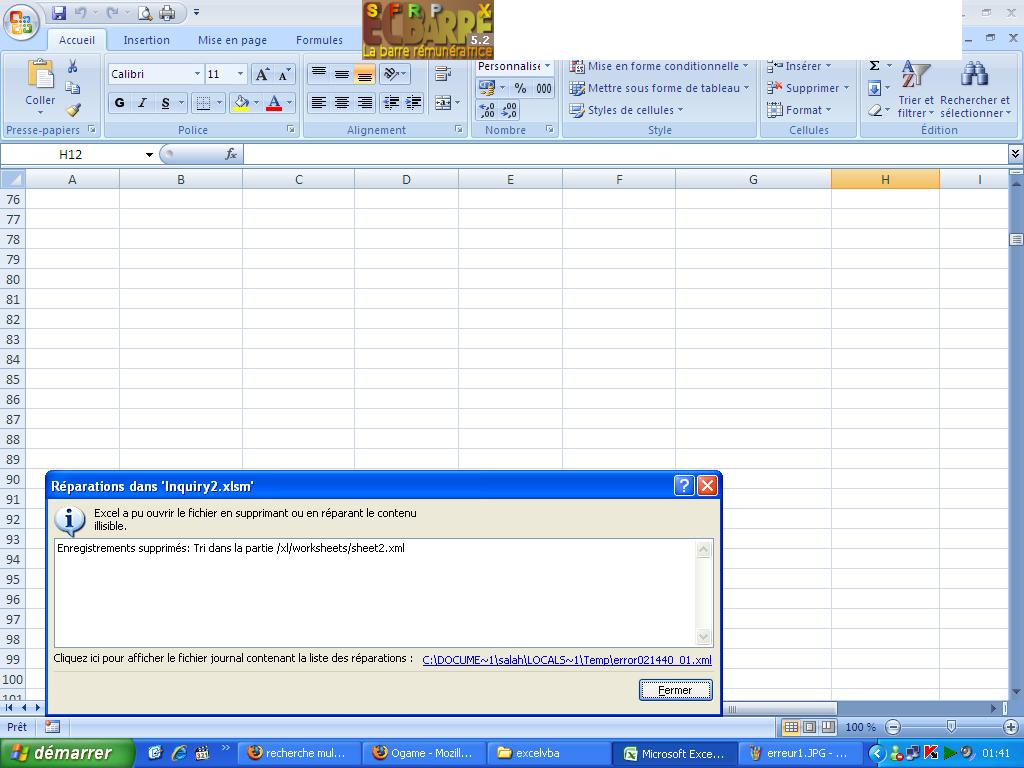Switch to Page Layout view in status bar

coord(810,727)
